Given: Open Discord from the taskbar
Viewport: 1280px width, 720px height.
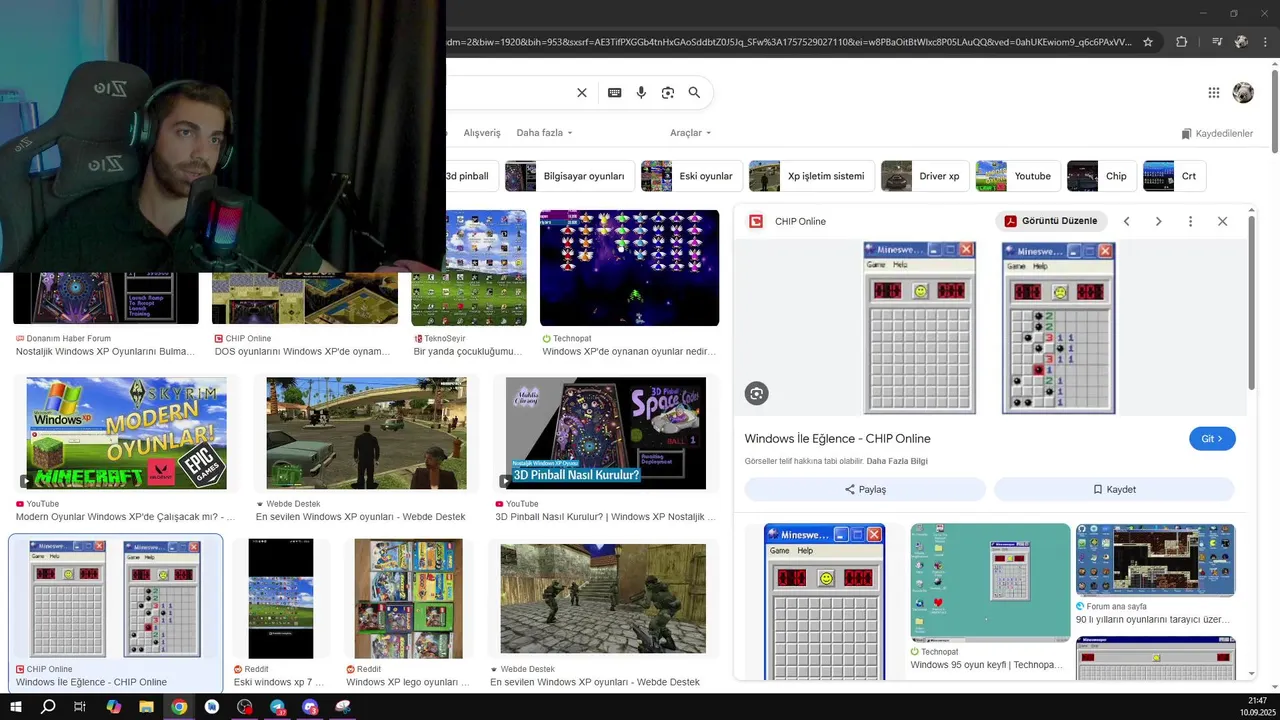Looking at the screenshot, I should pyautogui.click(x=310, y=707).
